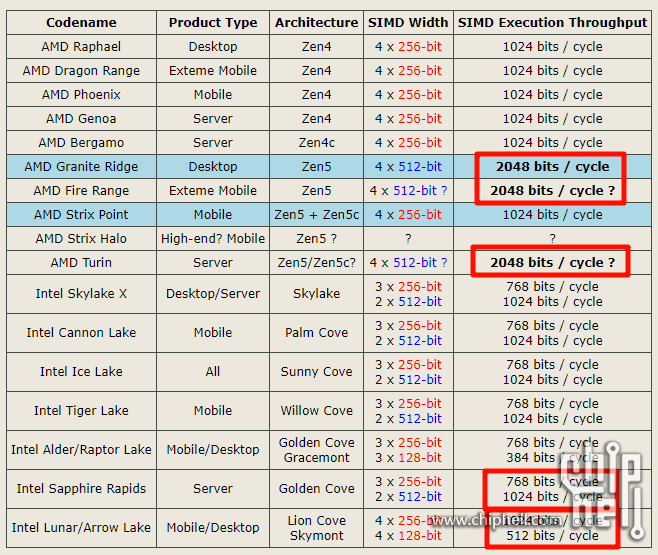This screenshot has height=555, width=658.
Task: Click Granite Ridge 4 x 512-bit cell
Action: (x=408, y=167)
